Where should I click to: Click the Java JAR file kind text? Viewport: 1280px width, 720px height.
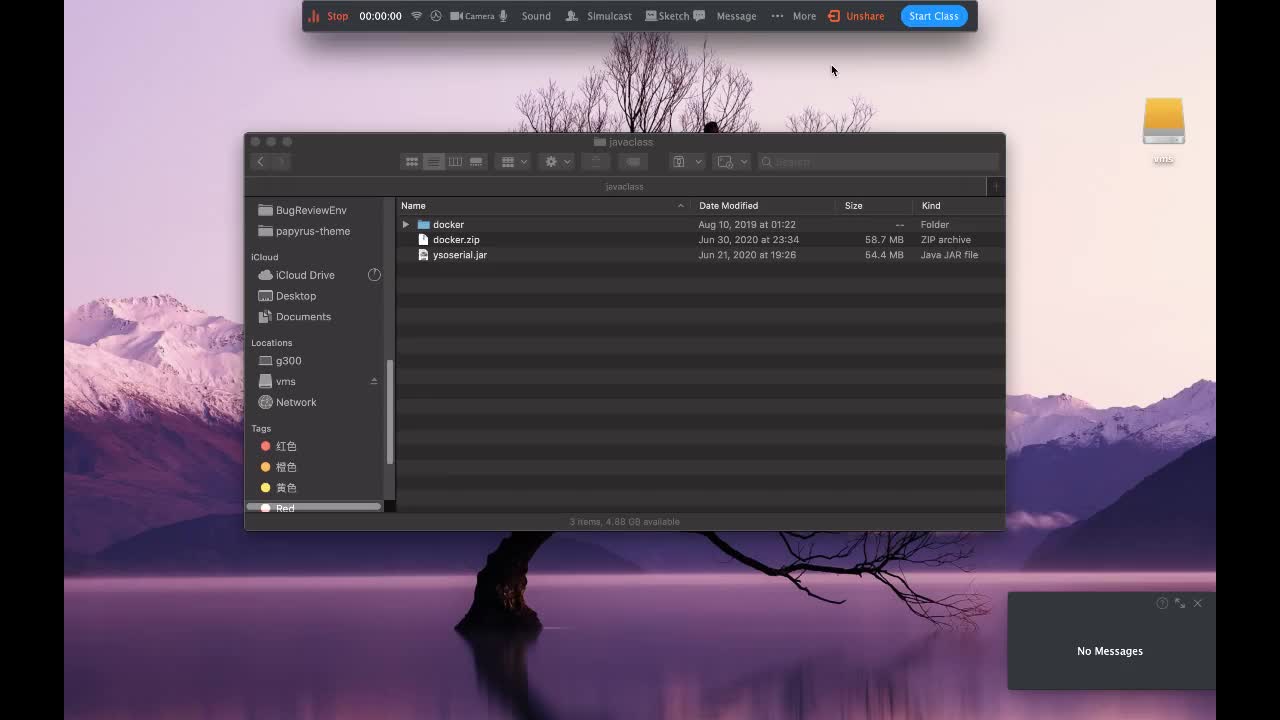[949, 255]
